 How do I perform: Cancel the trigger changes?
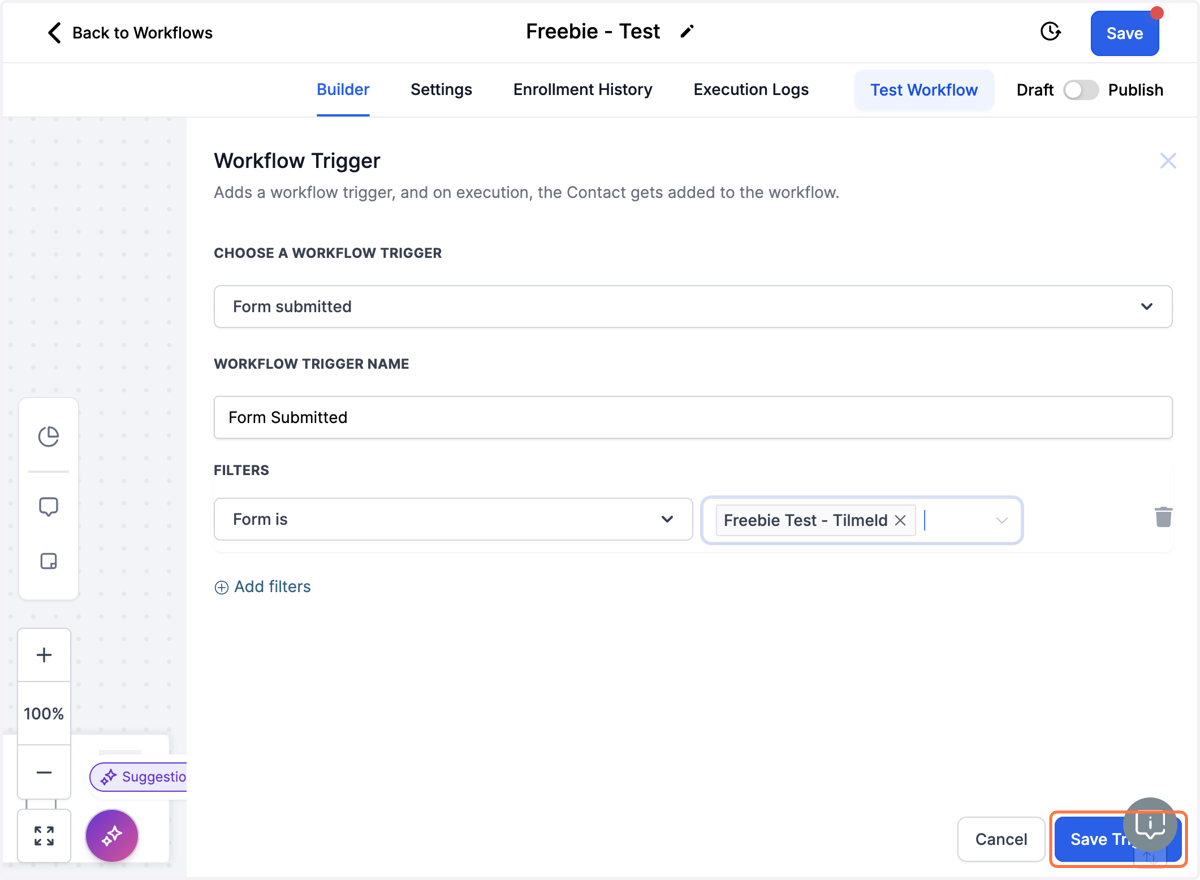point(1001,839)
